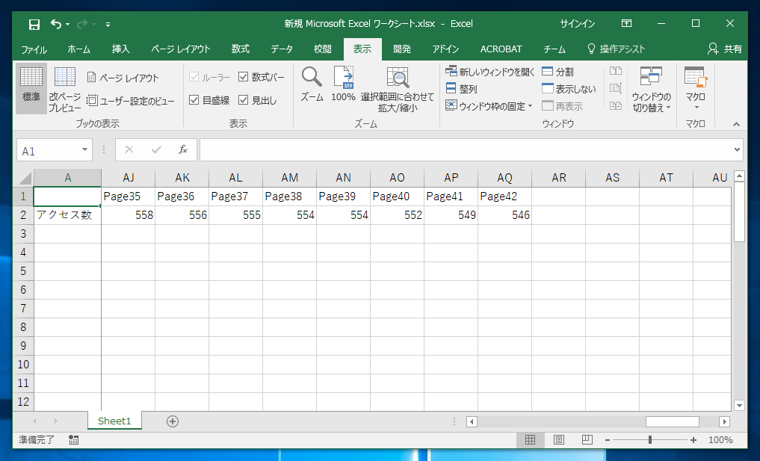This screenshot has height=461, width=760.
Task: Click the zoom in plus button
Action: [693, 440]
